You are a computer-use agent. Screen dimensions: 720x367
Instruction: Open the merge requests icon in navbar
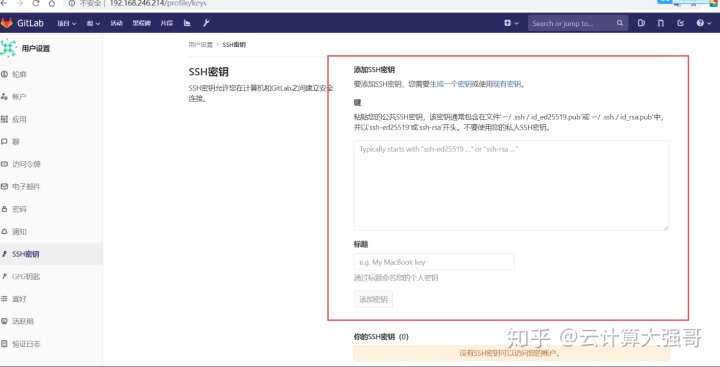pos(661,23)
